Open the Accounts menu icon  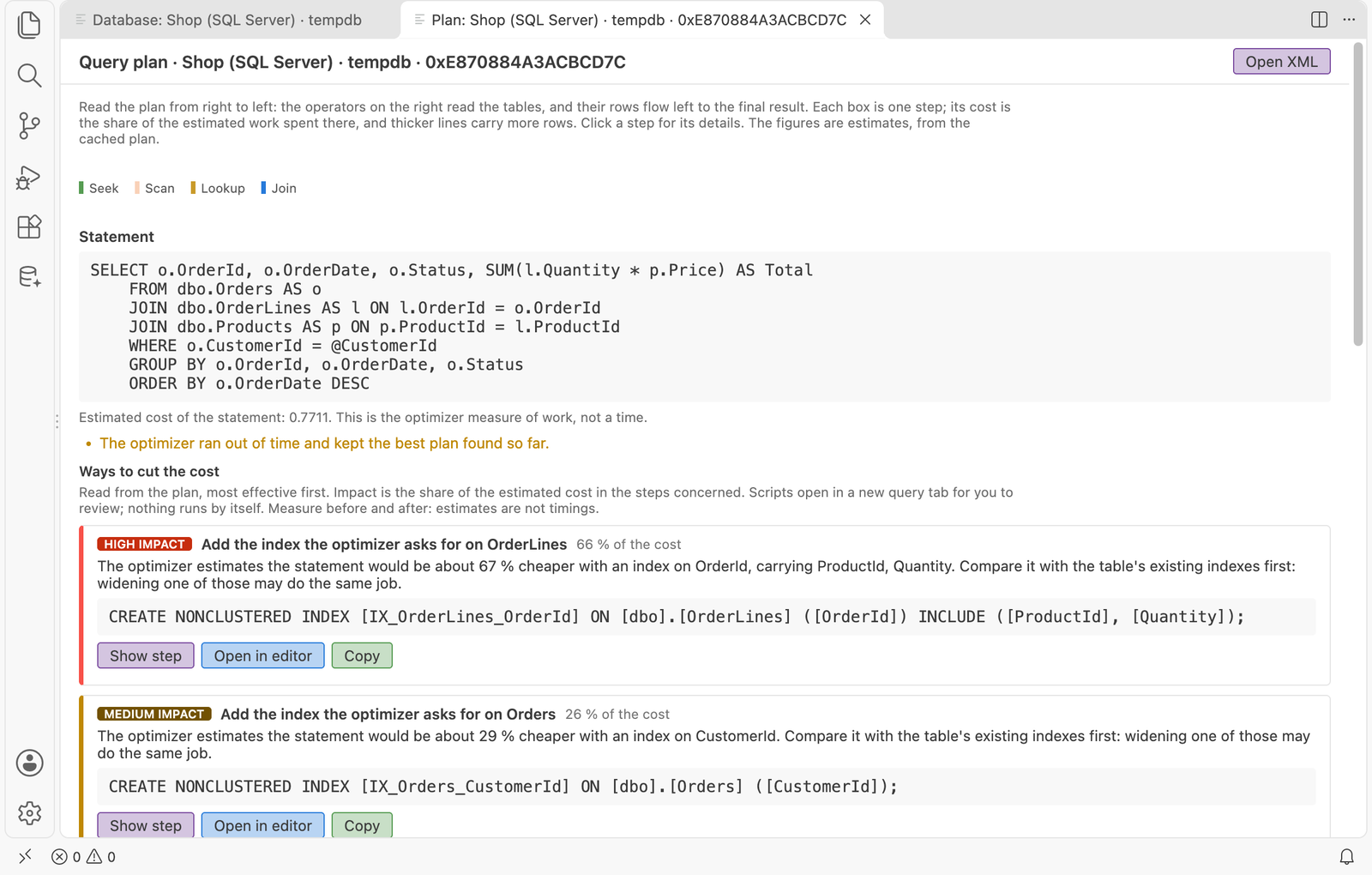(29, 763)
